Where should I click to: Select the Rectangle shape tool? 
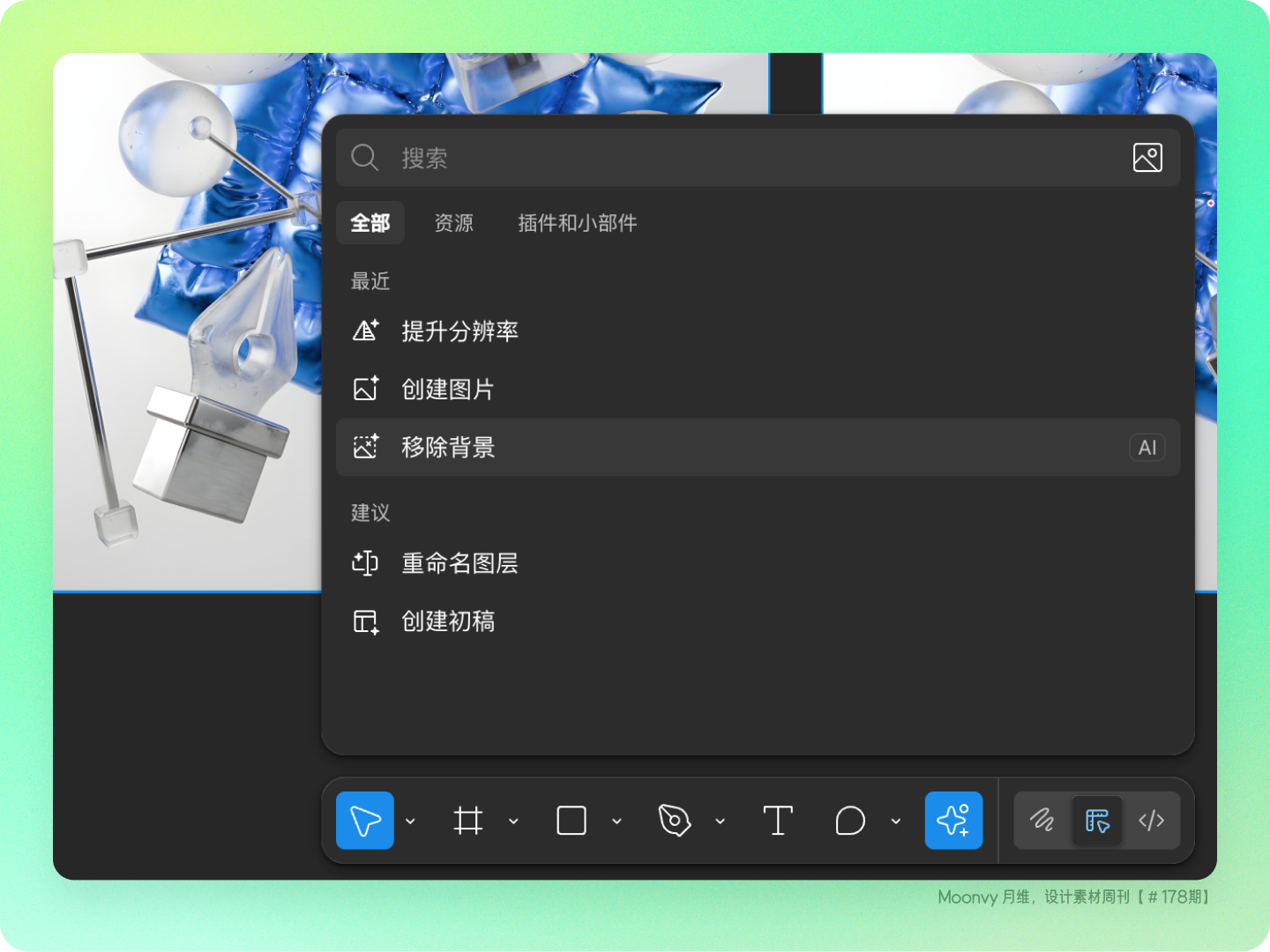click(x=571, y=821)
